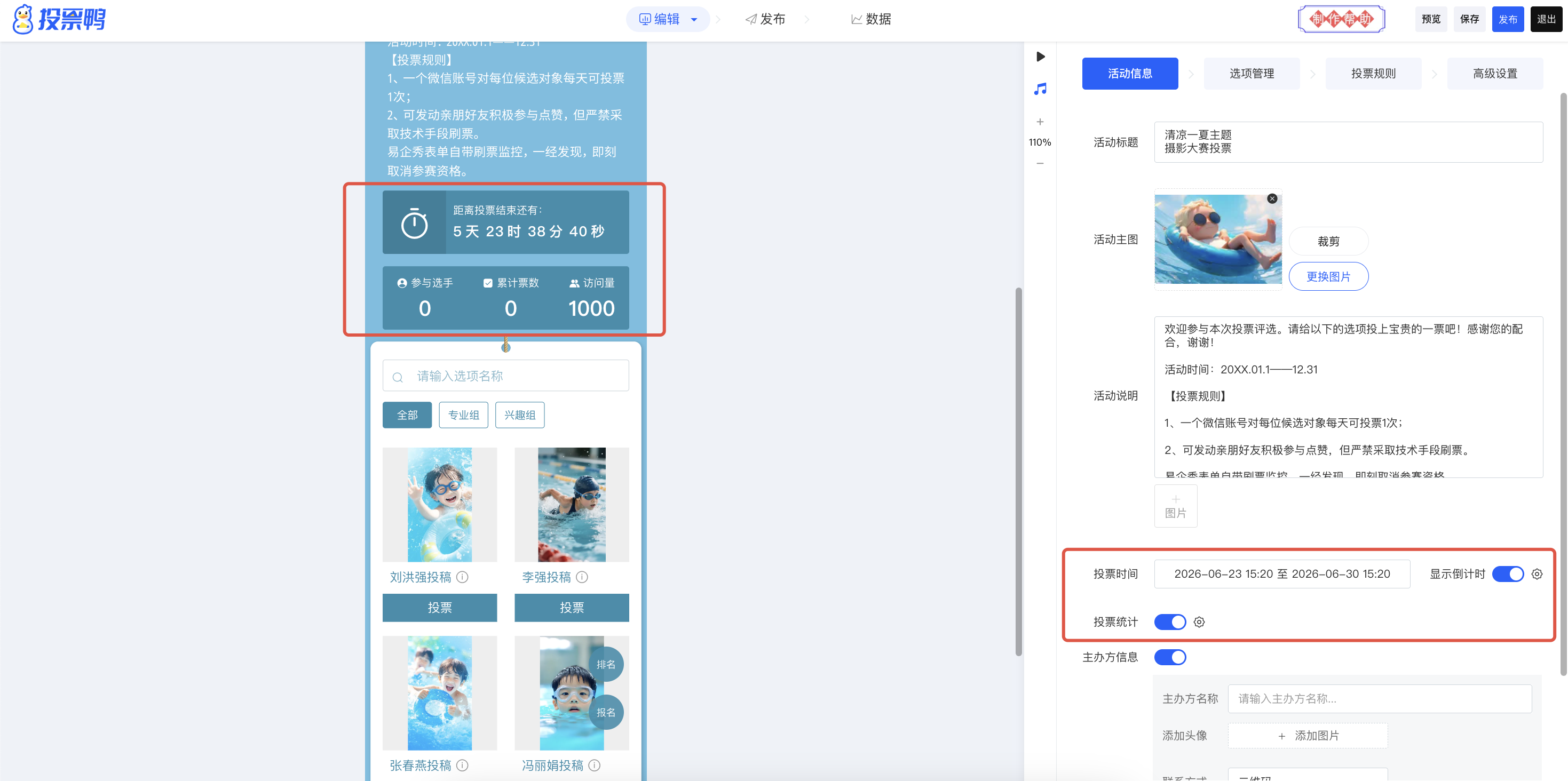Edit the 活动说明 text area
1568x781 pixels.
point(1348,396)
